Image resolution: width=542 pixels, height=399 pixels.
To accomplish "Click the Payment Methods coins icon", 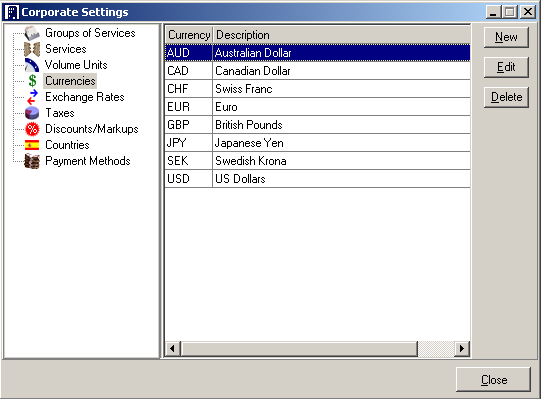I will point(32,161).
